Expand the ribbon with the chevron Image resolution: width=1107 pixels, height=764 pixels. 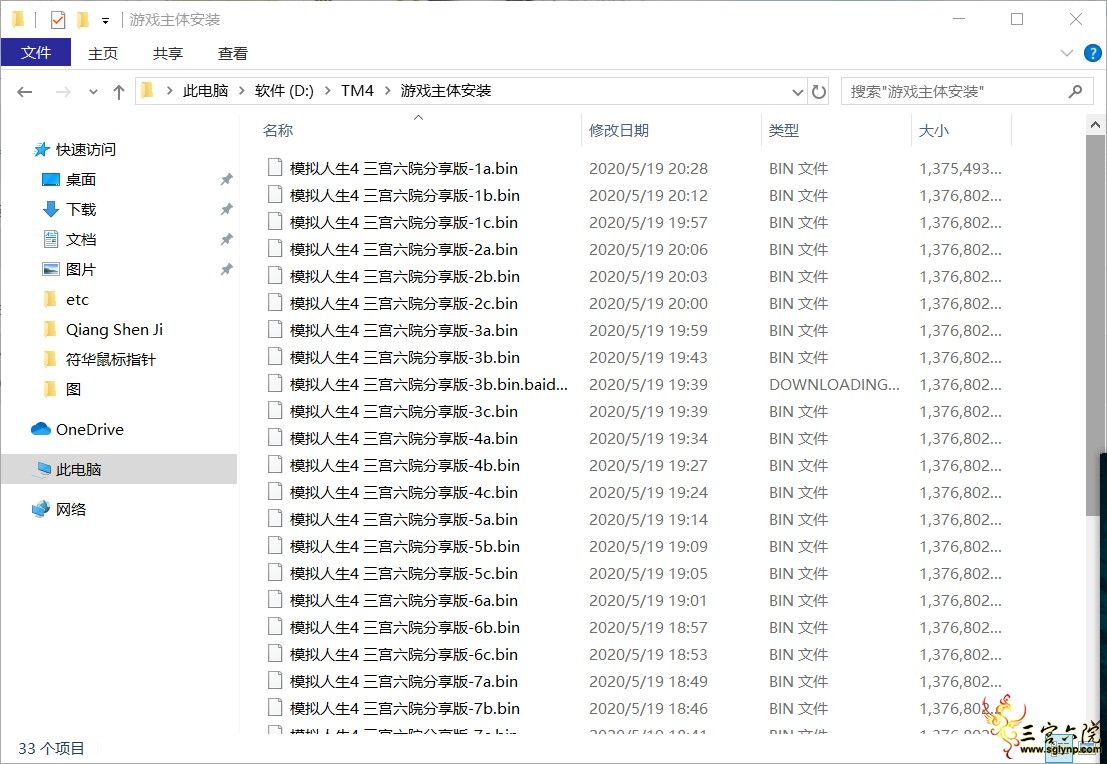(x=1067, y=53)
